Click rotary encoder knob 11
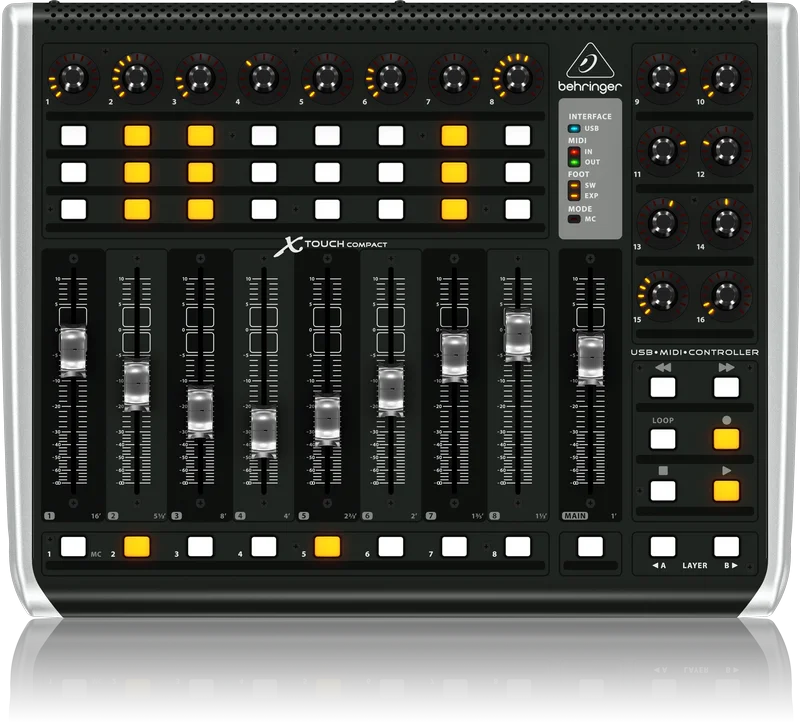800x724 pixels. pos(662,150)
